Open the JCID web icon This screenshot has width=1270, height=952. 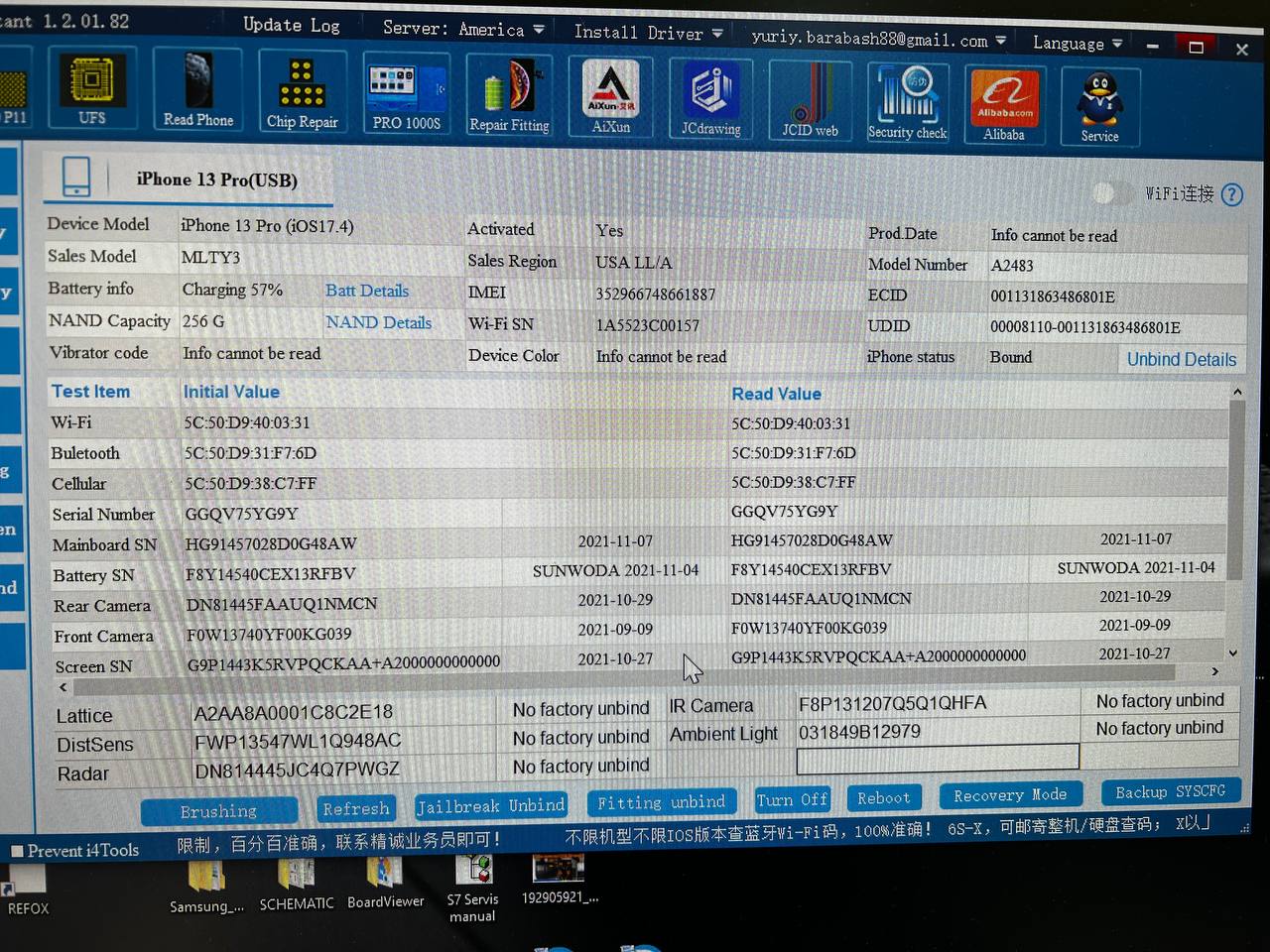[x=810, y=99]
